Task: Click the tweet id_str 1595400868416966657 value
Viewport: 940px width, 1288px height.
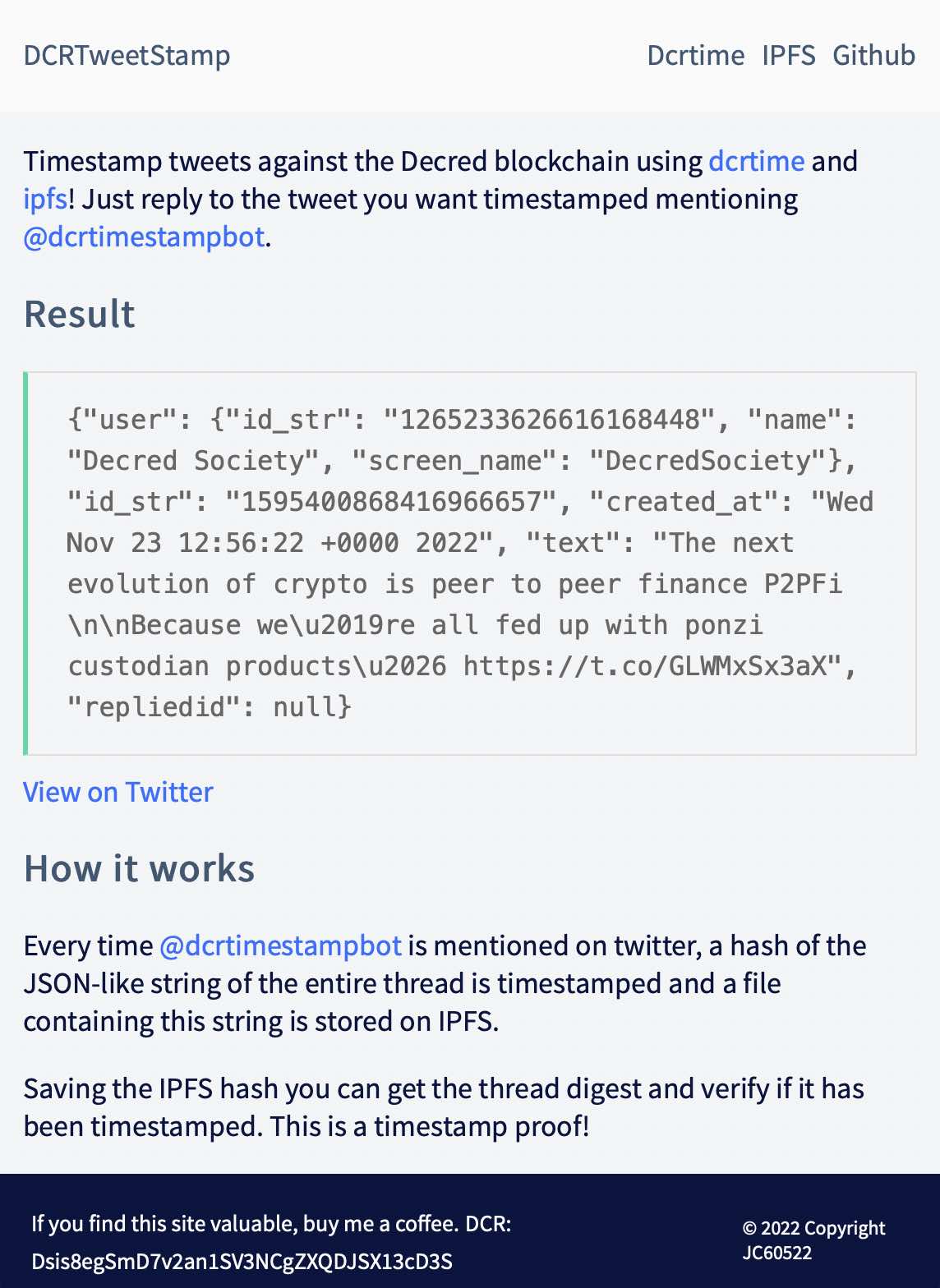Action: point(391,502)
